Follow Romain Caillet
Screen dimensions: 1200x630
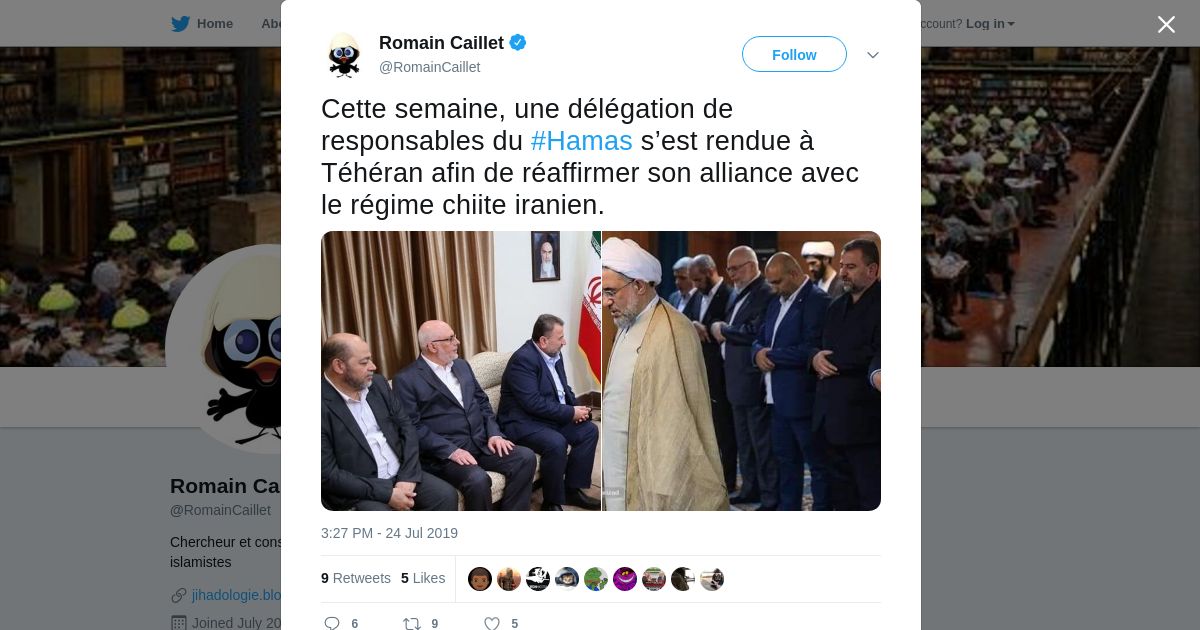point(794,54)
